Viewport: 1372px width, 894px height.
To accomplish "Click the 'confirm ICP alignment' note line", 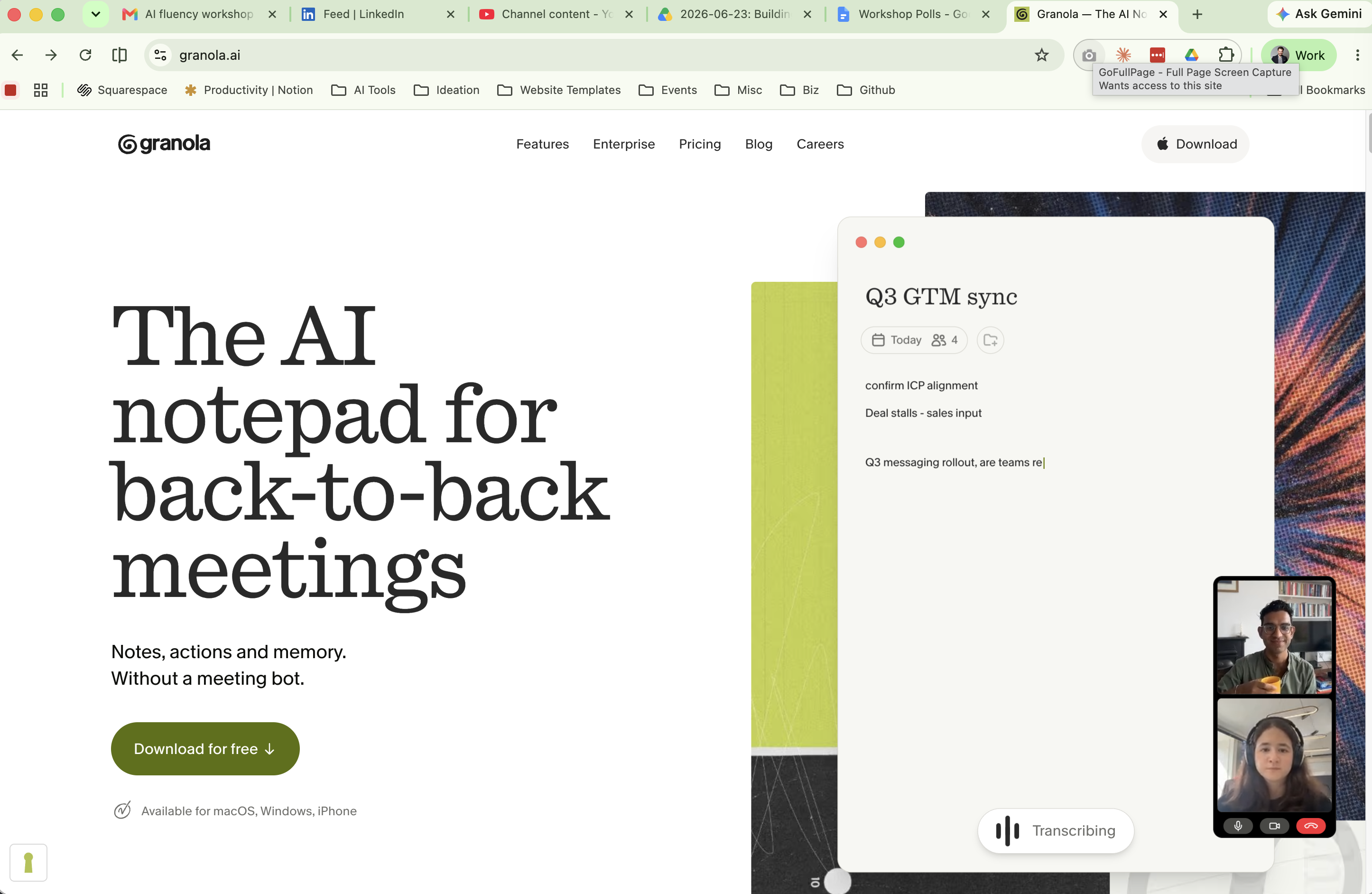I will click(x=921, y=386).
